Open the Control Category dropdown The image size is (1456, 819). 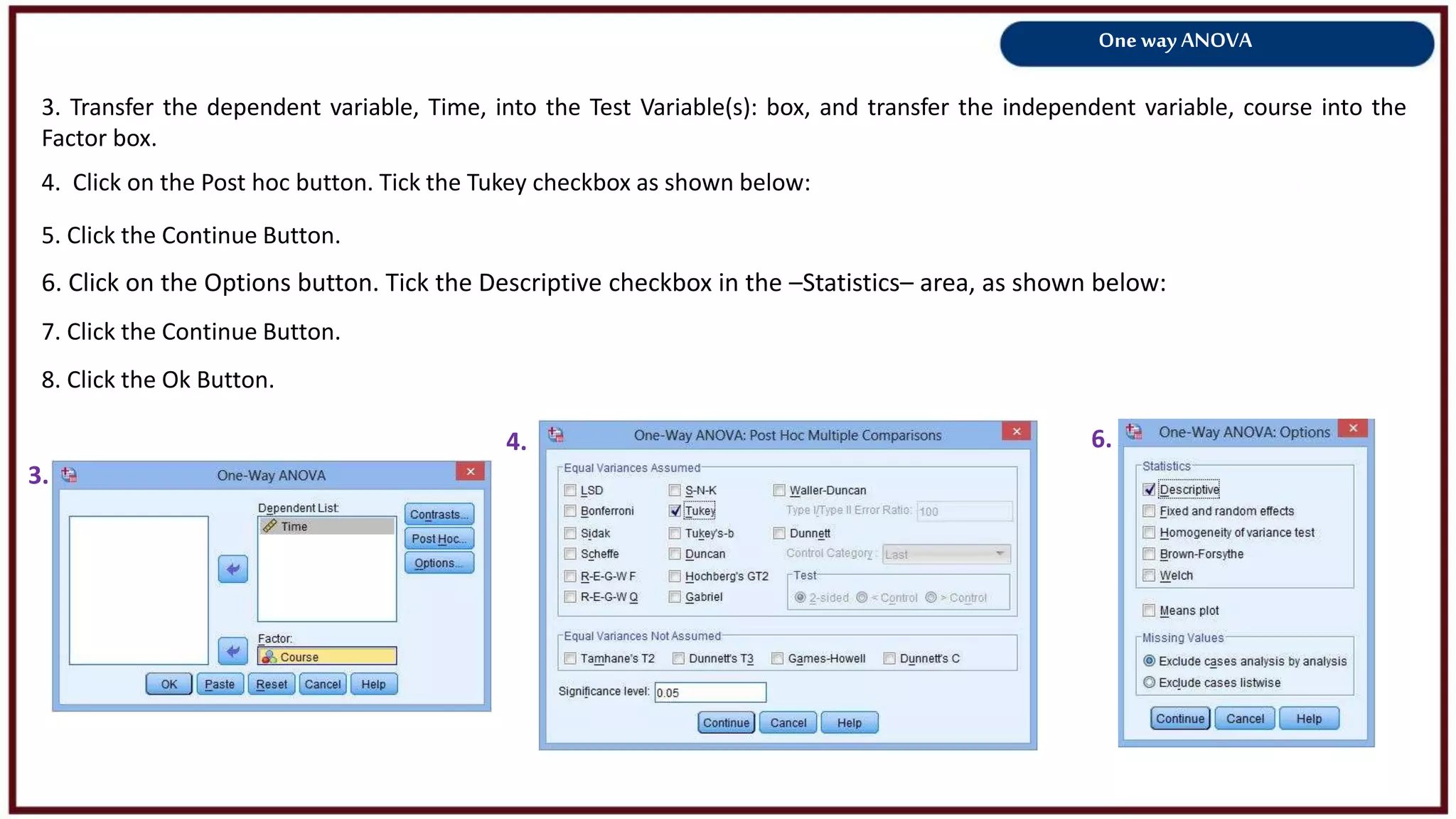tap(946, 554)
